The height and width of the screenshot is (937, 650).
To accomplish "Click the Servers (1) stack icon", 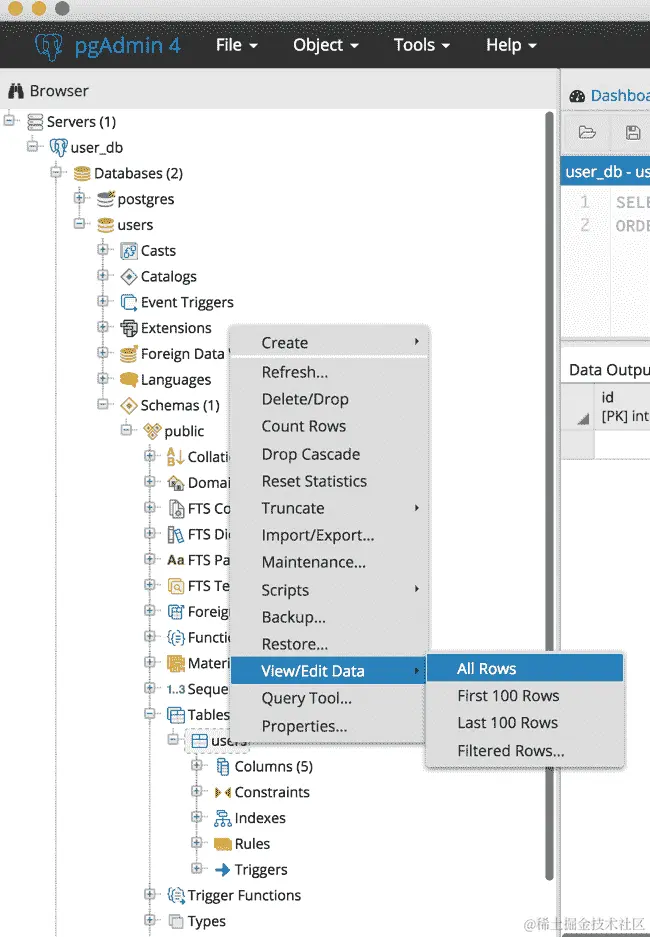I will [x=35, y=122].
